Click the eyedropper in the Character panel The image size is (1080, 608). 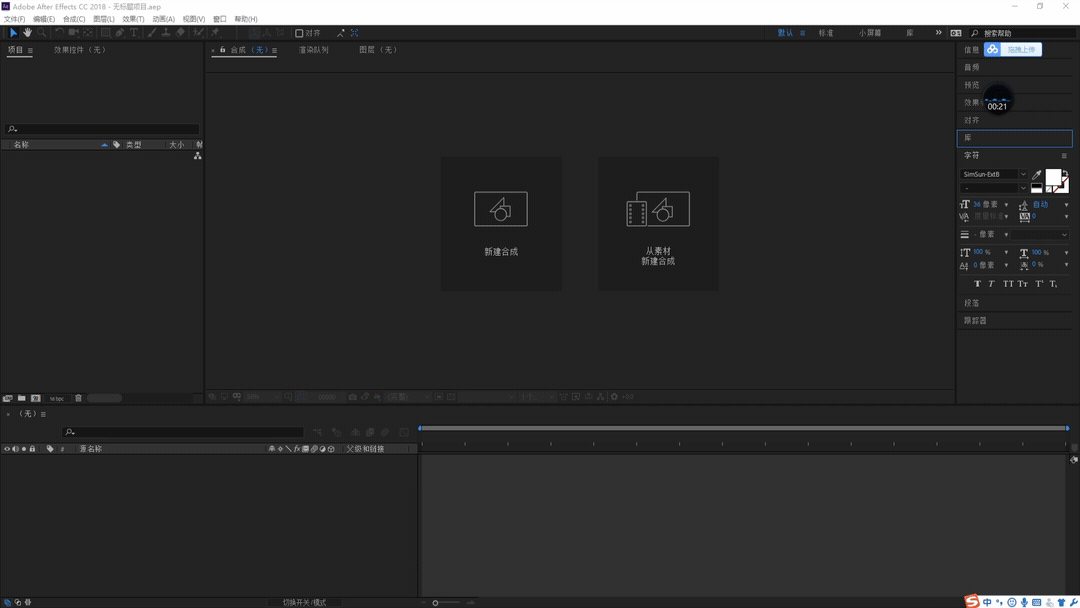pos(1037,175)
